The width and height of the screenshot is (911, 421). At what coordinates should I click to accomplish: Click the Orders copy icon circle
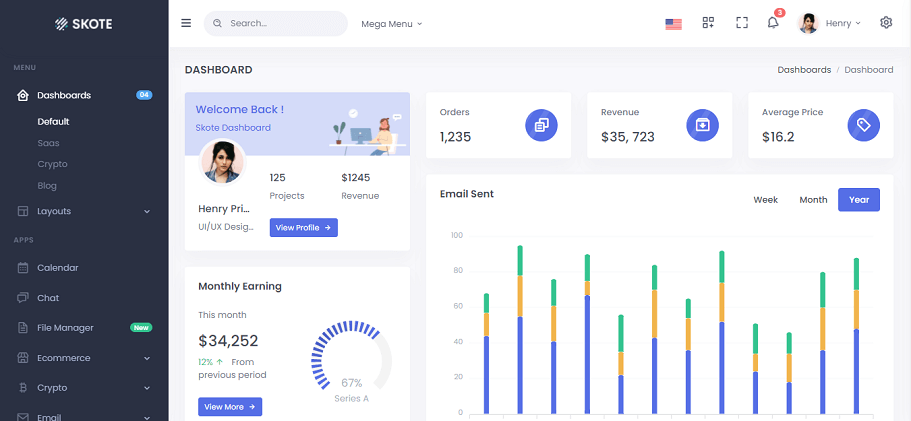pyautogui.click(x=541, y=125)
